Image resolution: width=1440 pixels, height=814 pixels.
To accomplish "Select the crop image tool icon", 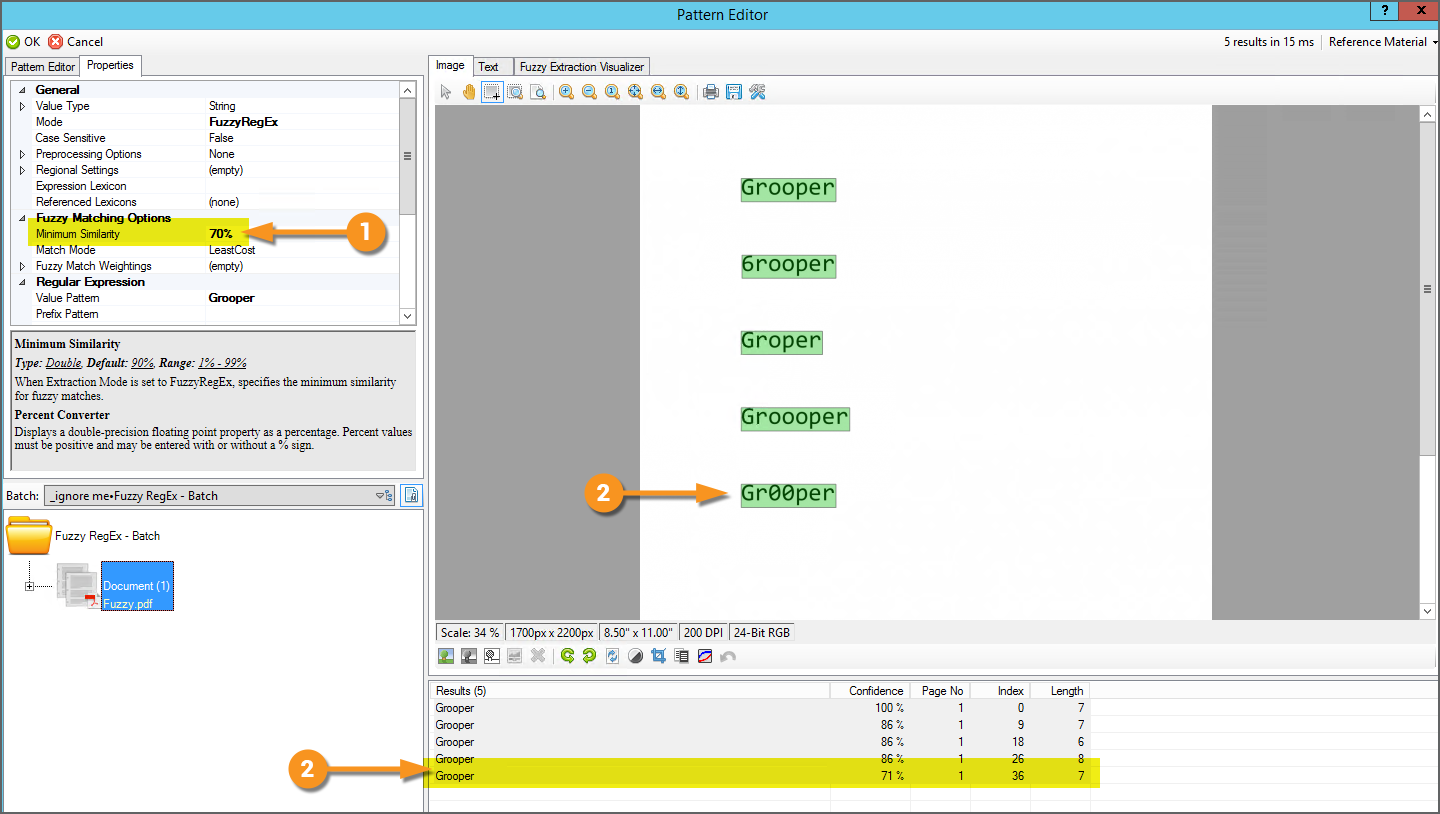I will pos(658,656).
